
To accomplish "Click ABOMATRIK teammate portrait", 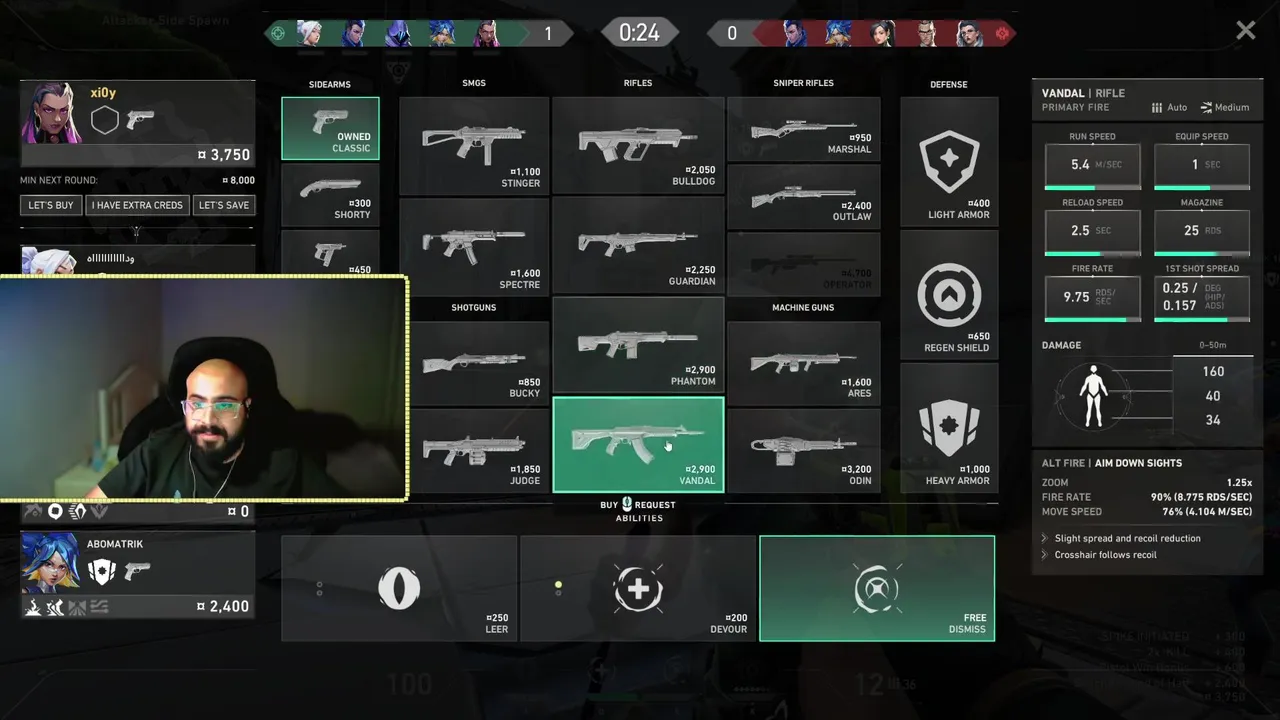I will click(50, 563).
